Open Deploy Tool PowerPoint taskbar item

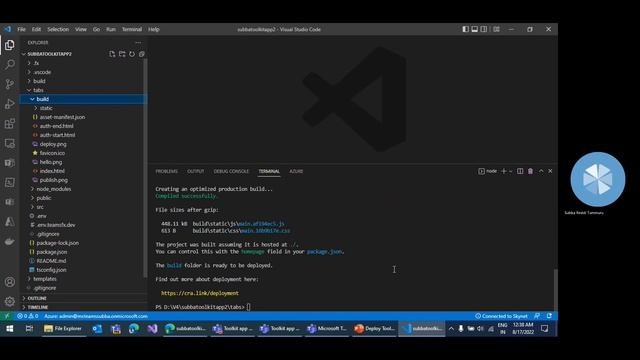(375, 329)
